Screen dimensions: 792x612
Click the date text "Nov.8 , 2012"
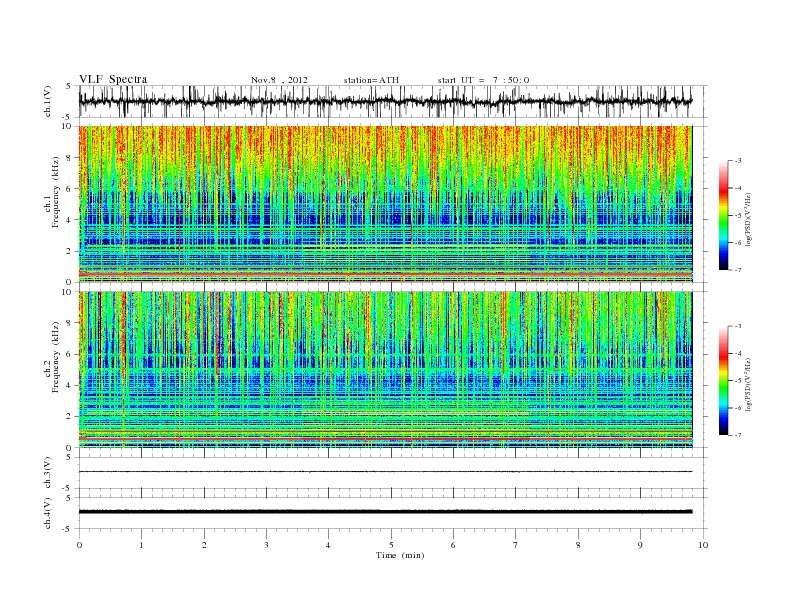(279, 80)
